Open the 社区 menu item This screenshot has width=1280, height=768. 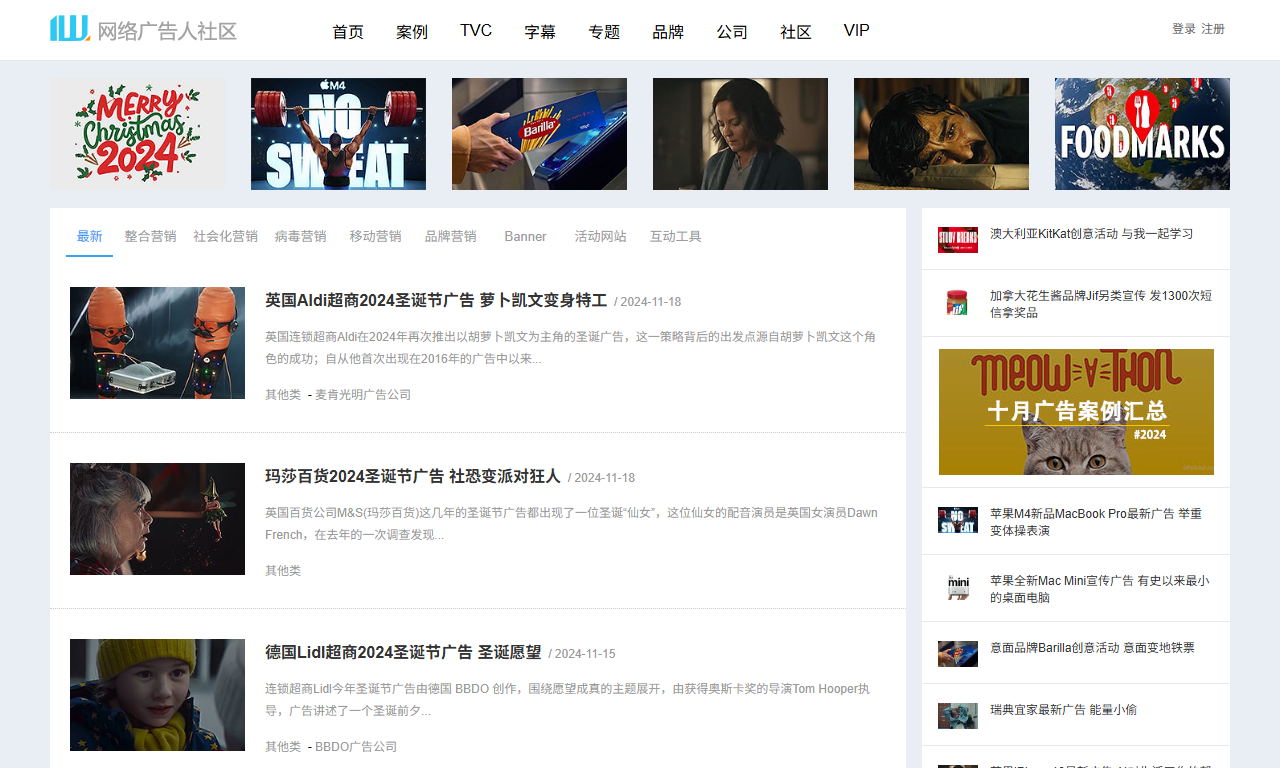coord(796,31)
